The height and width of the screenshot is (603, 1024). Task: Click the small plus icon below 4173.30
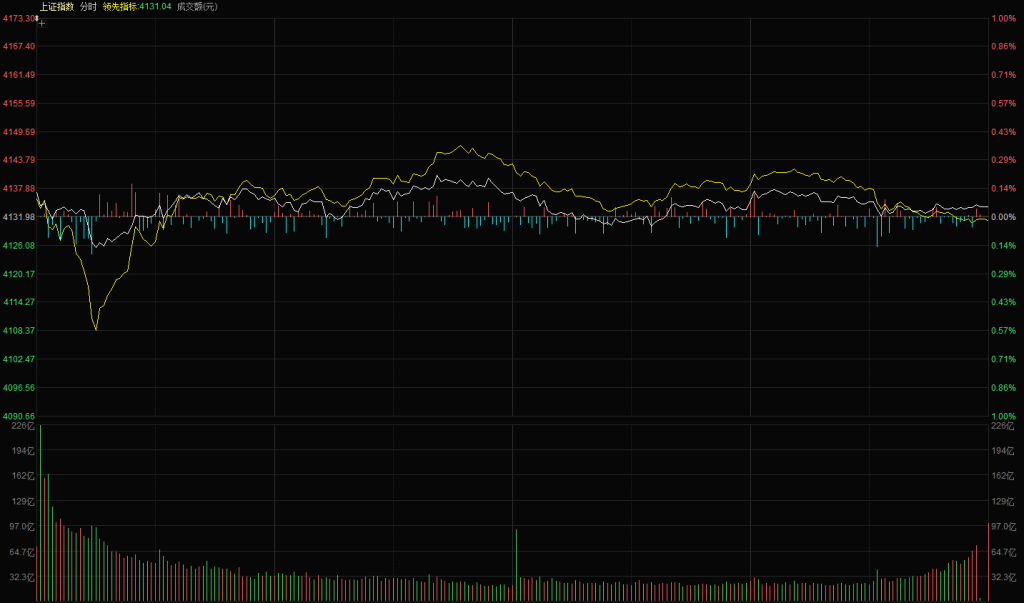41,22
